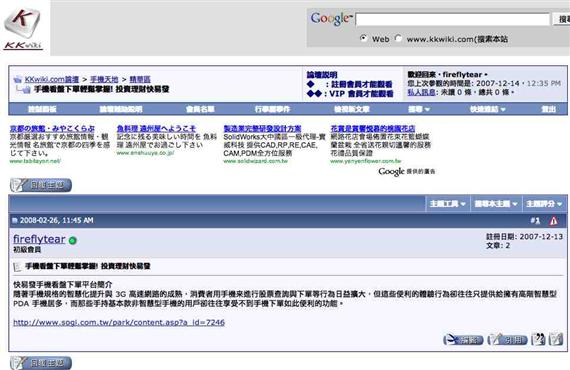The height and width of the screenshot is (370, 570).
Task: Open 檢視新文章 in the navigation bar
Action: tap(352, 109)
